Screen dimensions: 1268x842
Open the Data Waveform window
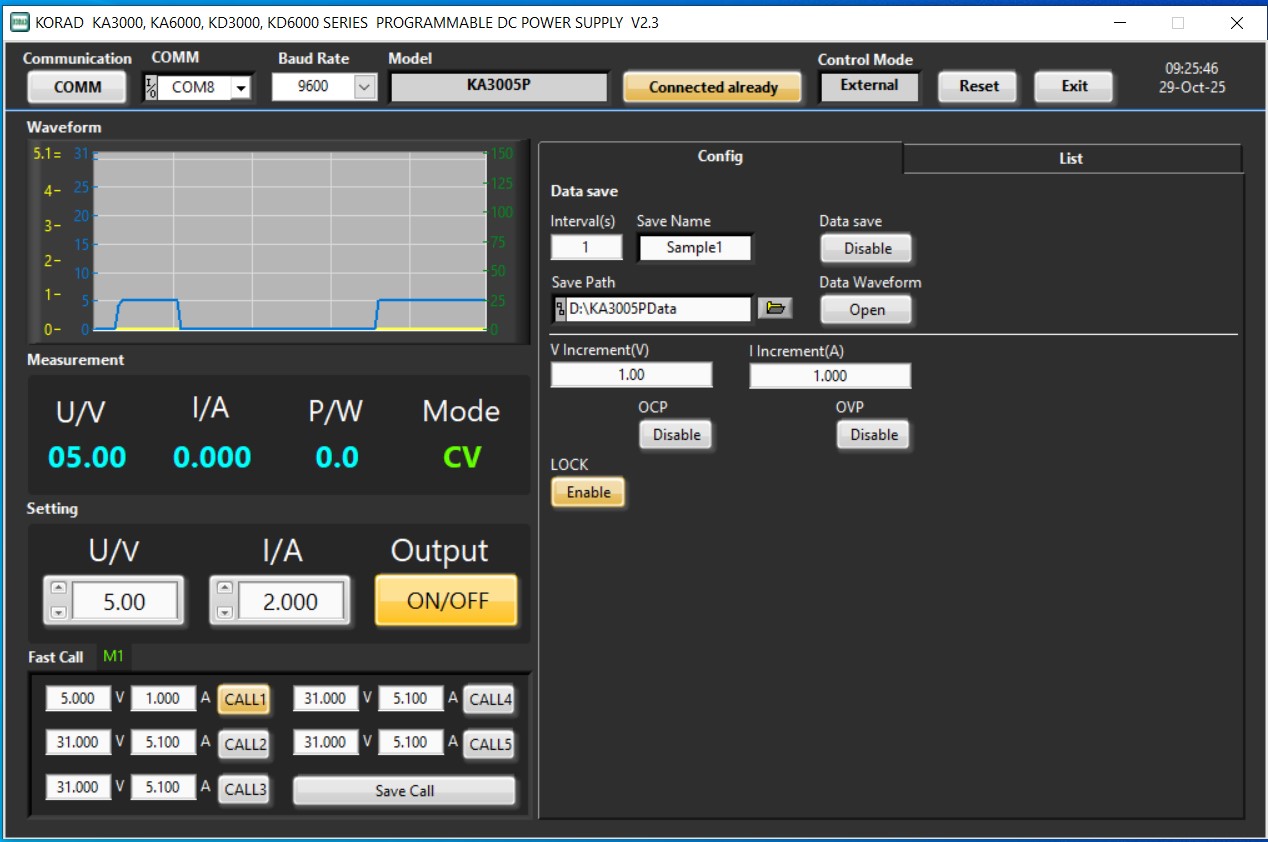click(866, 310)
